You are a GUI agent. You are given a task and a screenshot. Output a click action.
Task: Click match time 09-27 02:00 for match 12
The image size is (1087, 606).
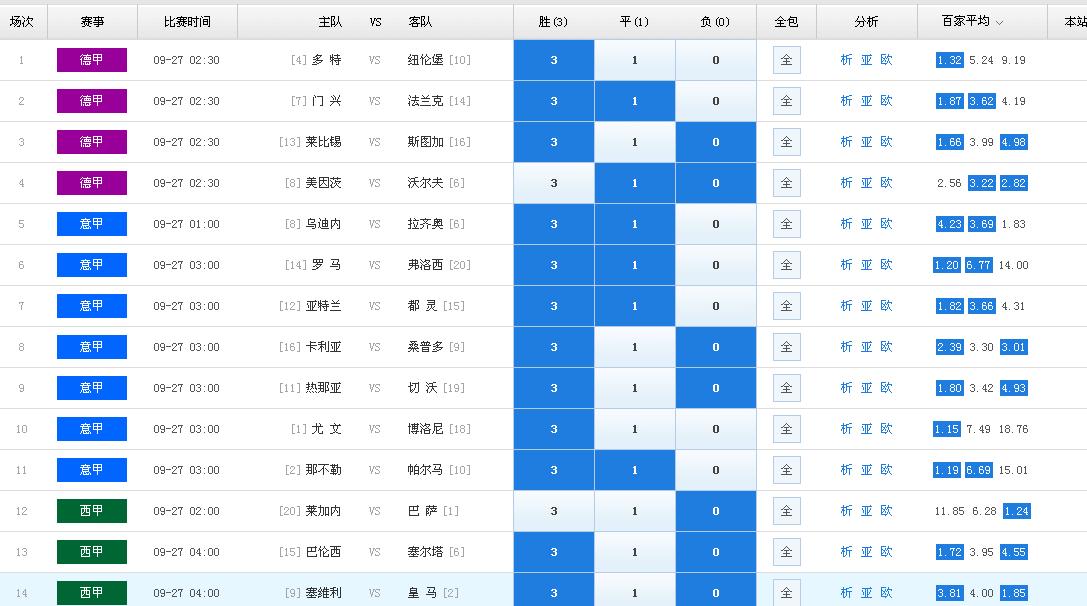(186, 511)
